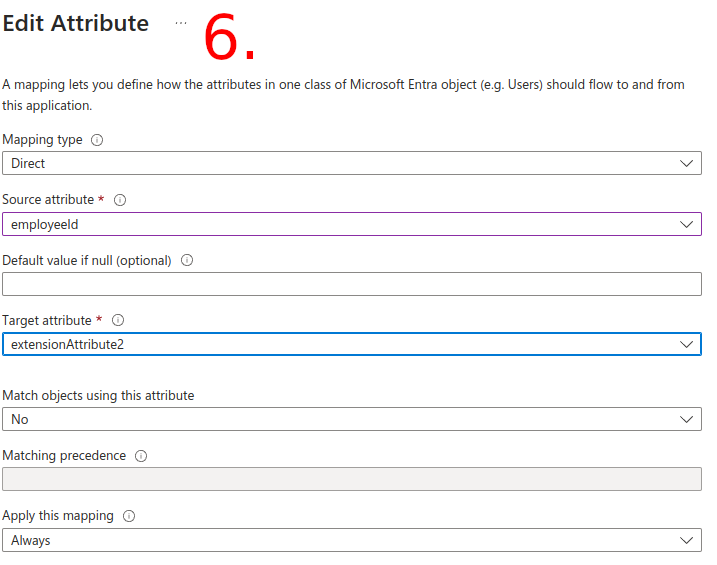Open the Apply this mapping dropdown set to Always

pos(351,540)
